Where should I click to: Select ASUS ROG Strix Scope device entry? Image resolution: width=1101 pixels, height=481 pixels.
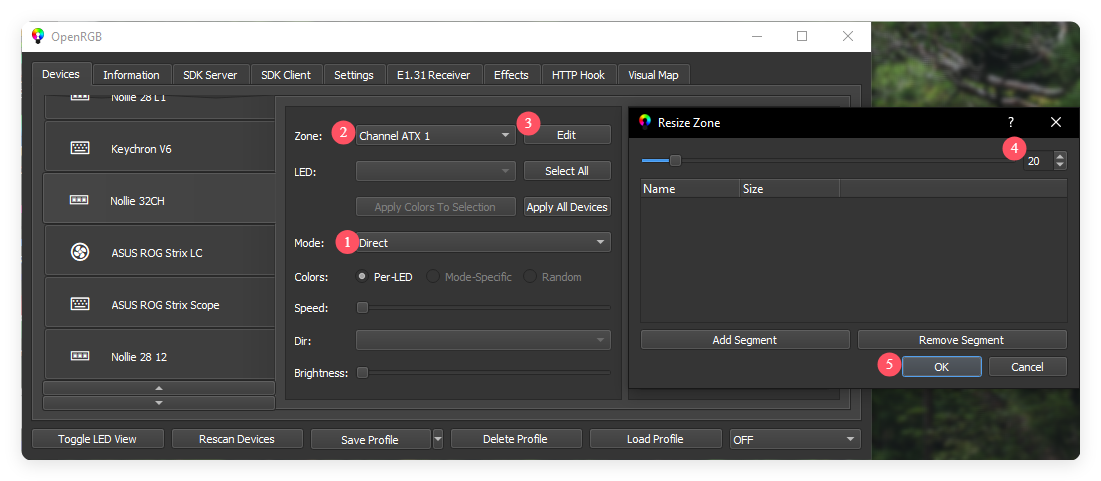[x=160, y=303]
